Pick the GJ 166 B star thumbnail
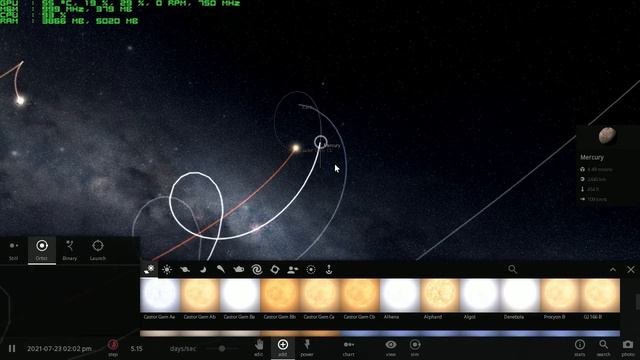Image resolution: width=640 pixels, height=360 pixels. [x=600, y=296]
